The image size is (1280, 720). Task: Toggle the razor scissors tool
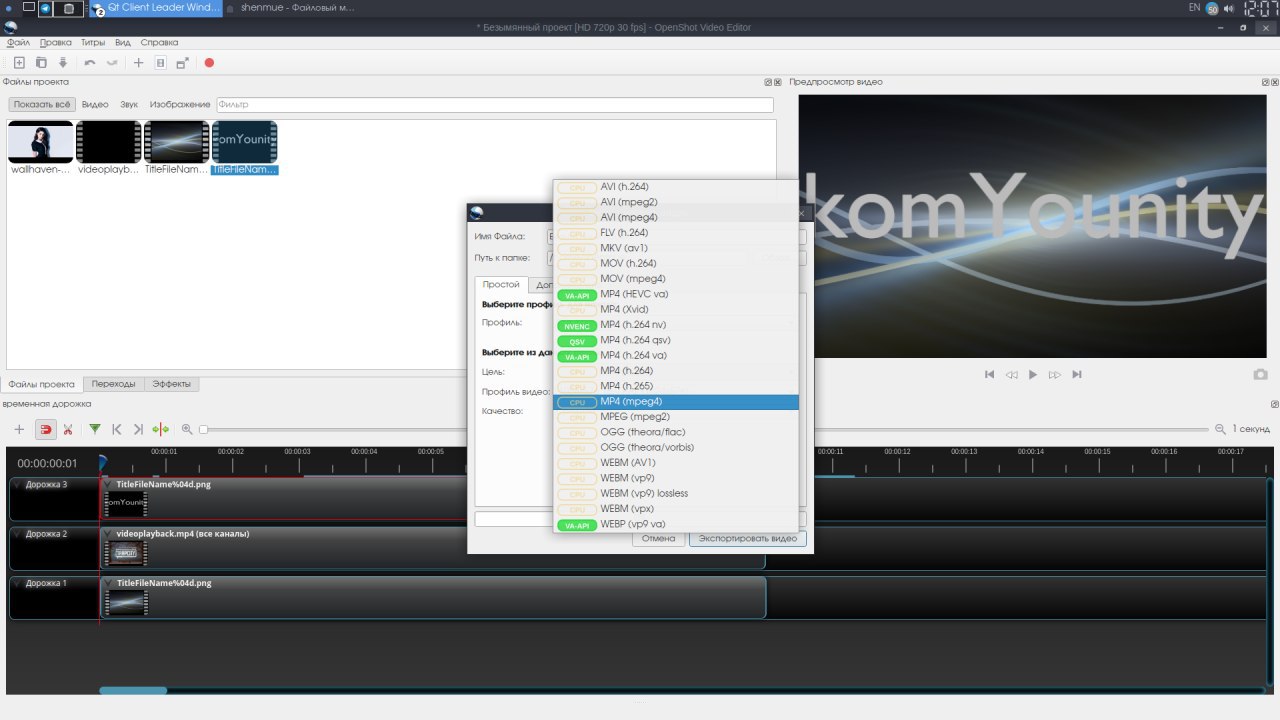68,429
